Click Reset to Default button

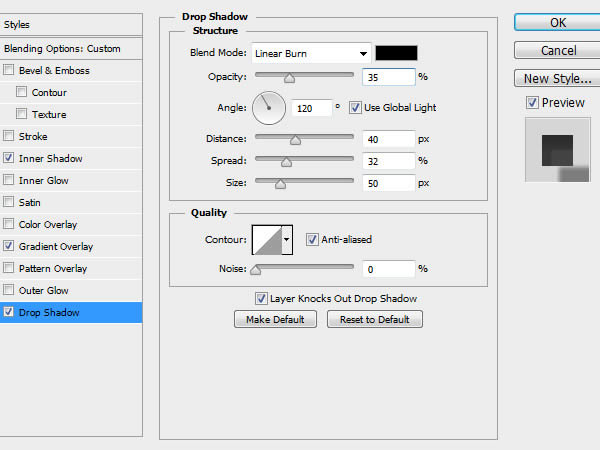[375, 319]
